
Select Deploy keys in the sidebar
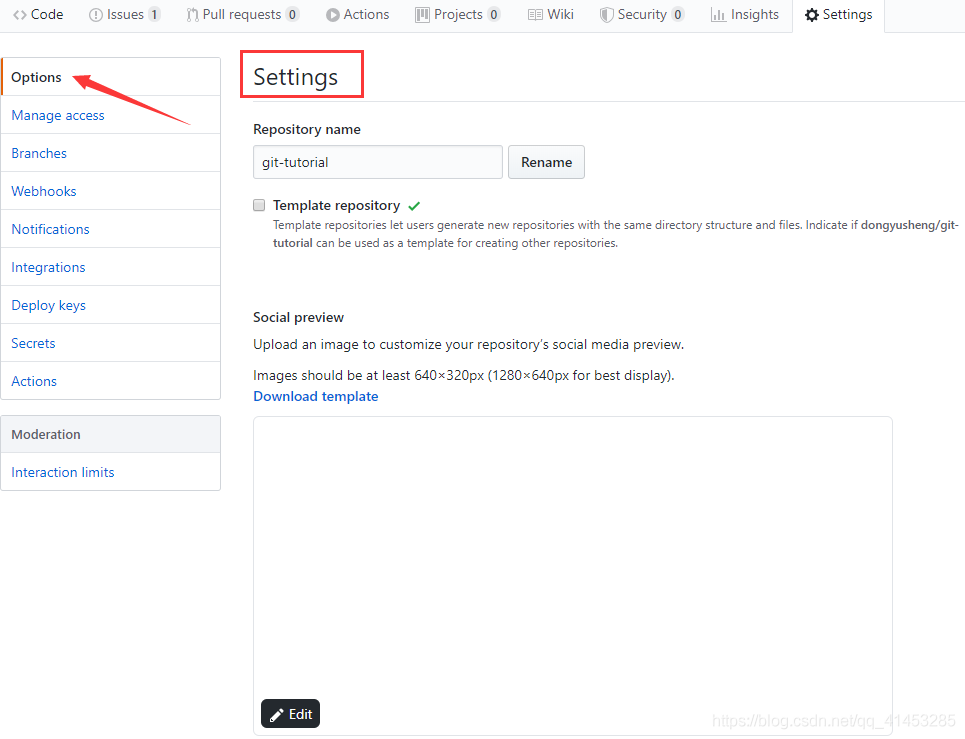tap(48, 305)
